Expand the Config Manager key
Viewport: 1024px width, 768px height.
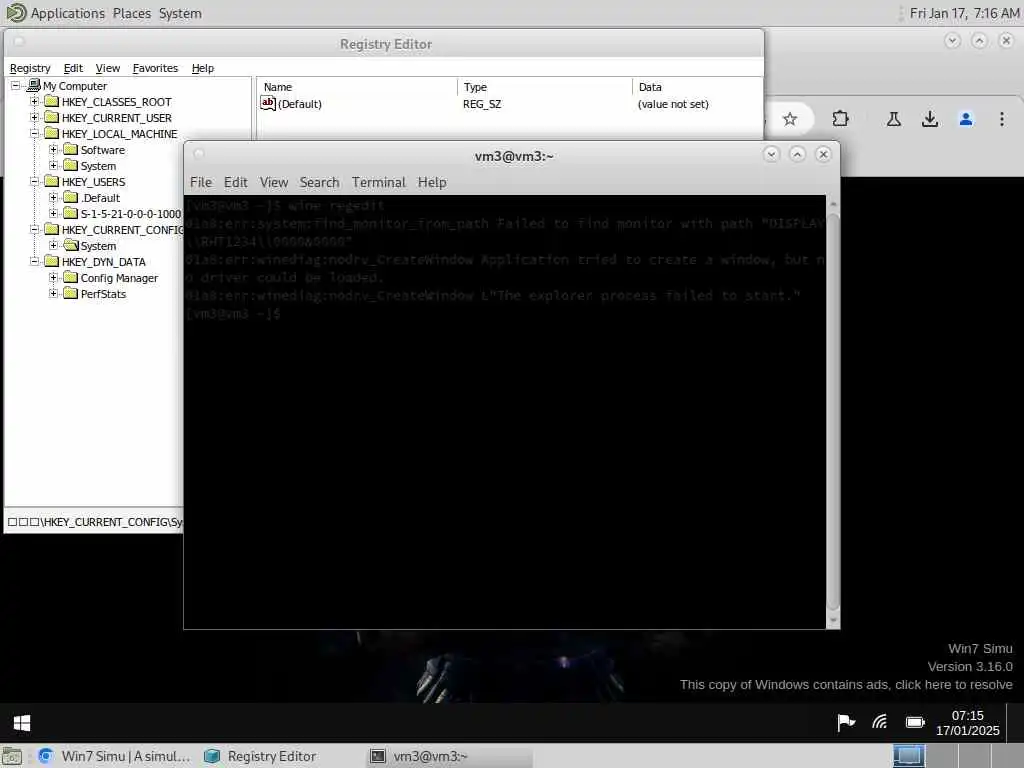[x=54, y=278]
